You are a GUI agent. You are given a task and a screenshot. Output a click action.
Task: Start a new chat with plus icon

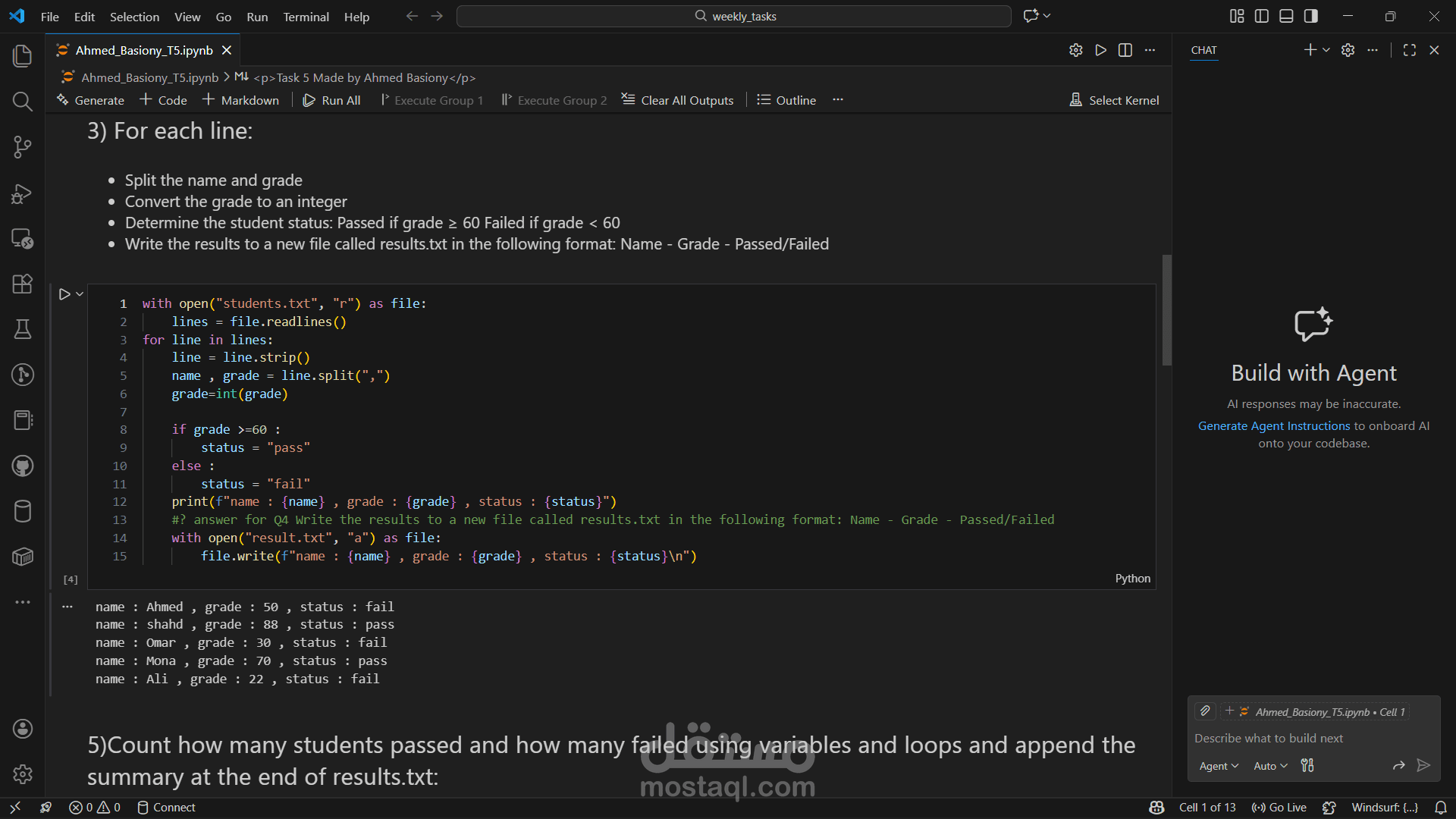1310,50
